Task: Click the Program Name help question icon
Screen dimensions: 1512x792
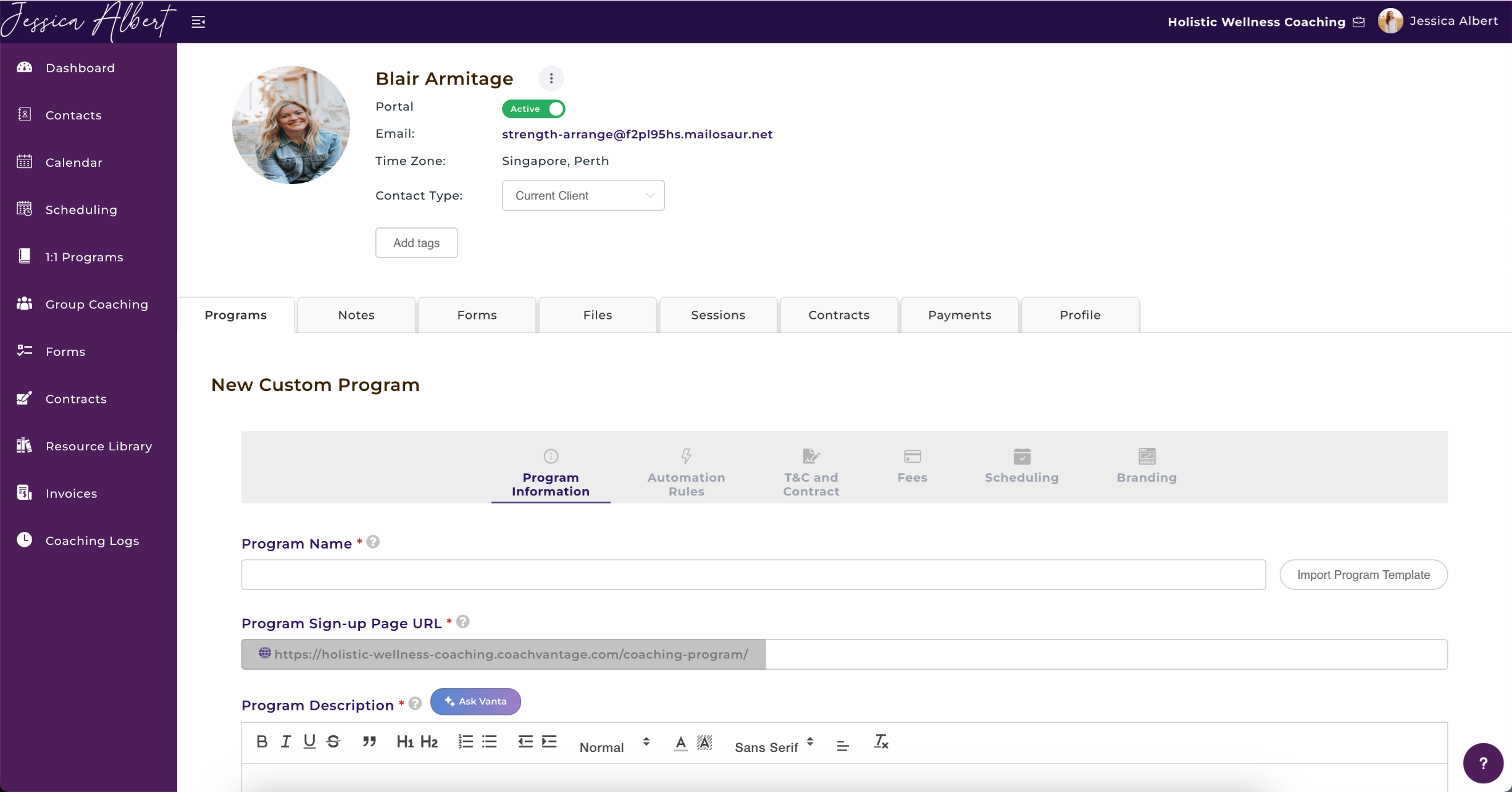Action: point(373,542)
